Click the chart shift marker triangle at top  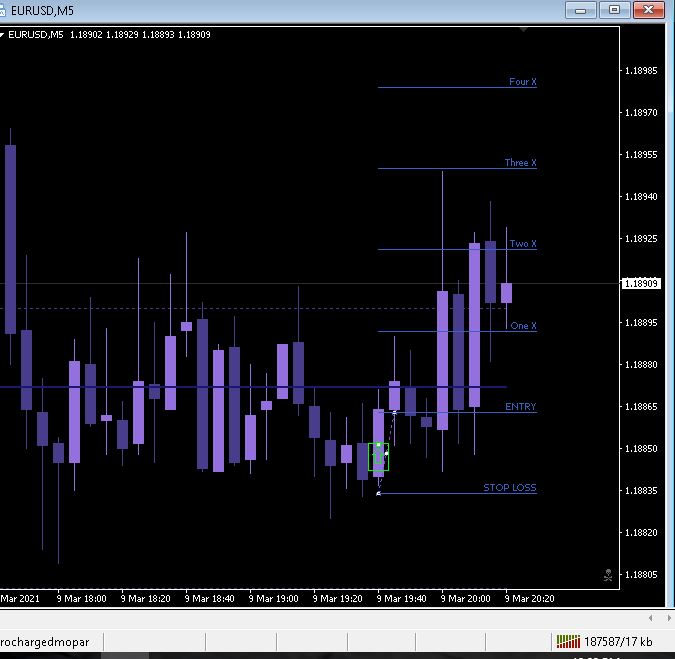523,30
